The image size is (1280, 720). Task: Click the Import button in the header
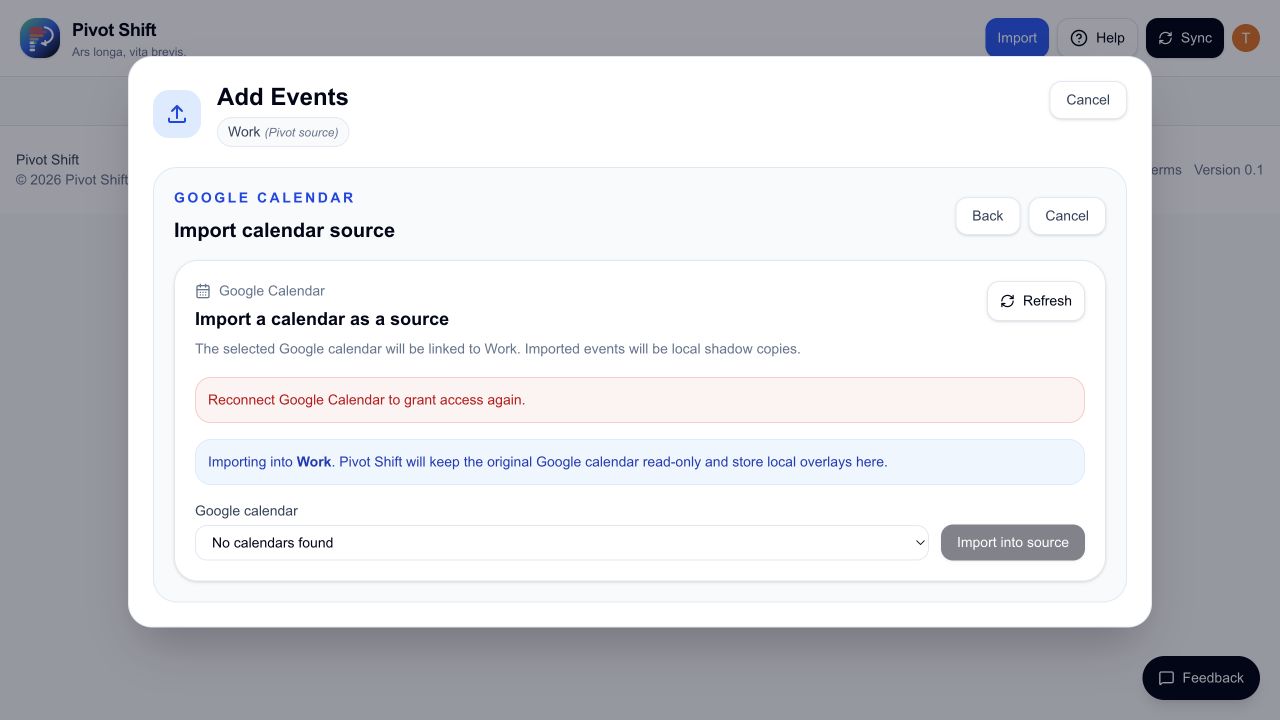click(x=1017, y=38)
